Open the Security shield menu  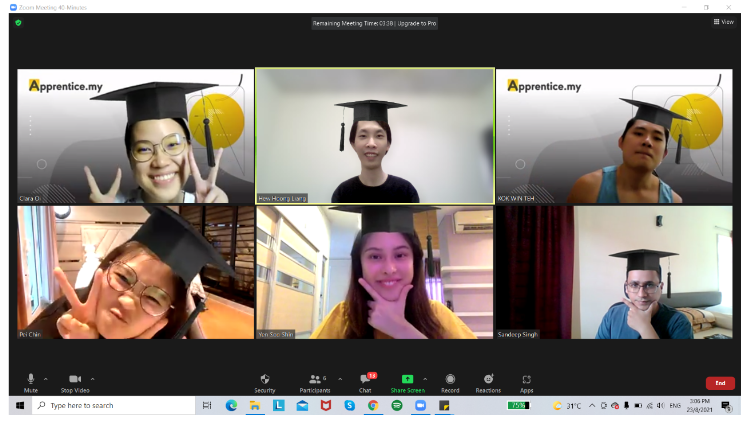[265, 381]
